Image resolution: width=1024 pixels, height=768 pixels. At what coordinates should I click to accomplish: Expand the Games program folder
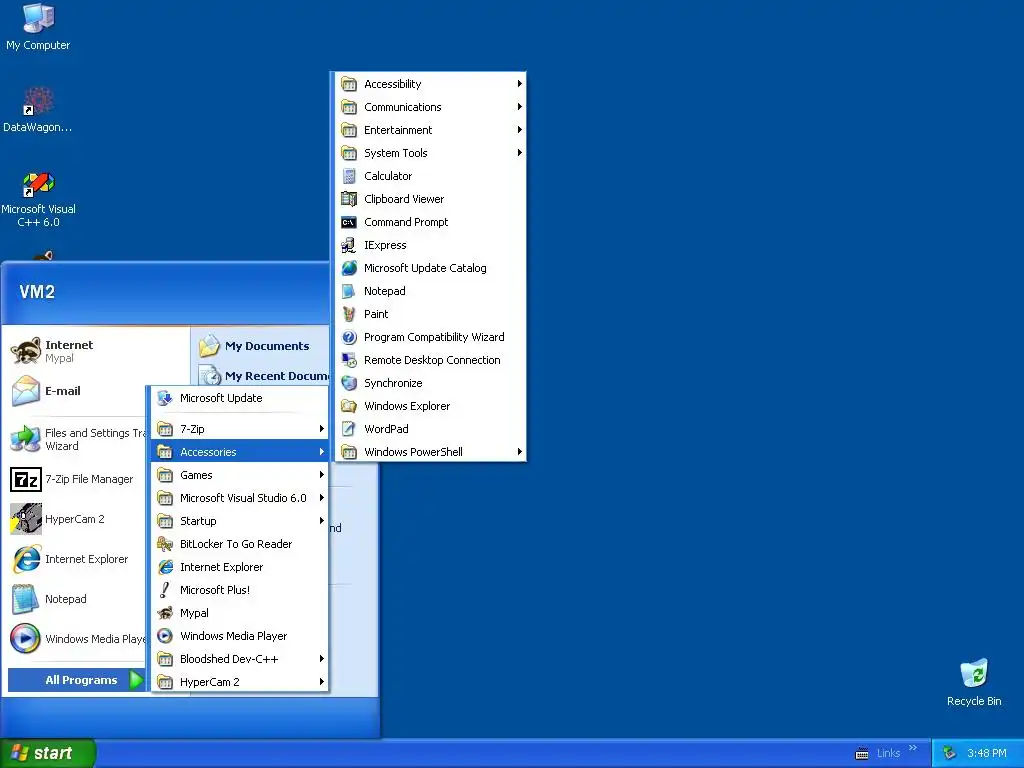(240, 475)
